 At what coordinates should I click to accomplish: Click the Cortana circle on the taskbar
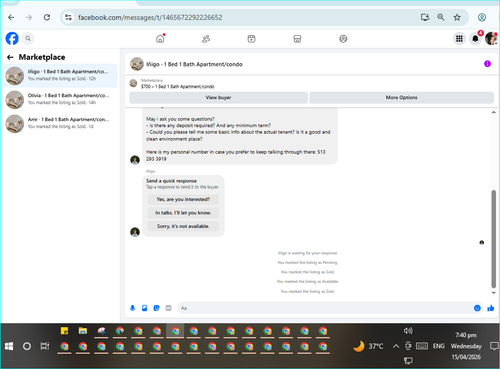pos(27,346)
